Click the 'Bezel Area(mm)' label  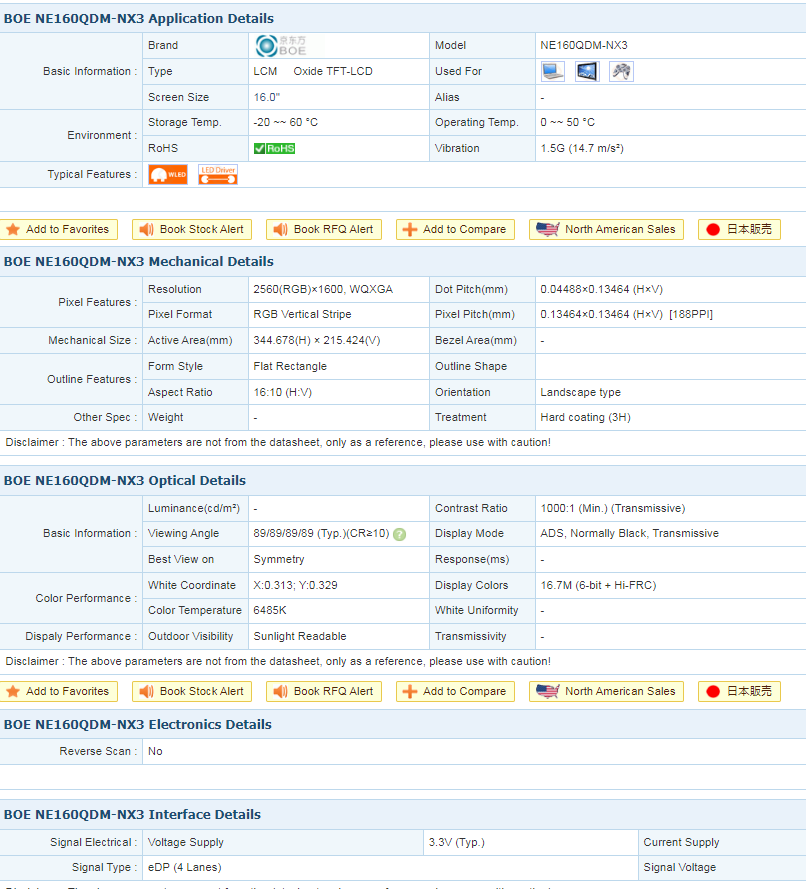(476, 341)
